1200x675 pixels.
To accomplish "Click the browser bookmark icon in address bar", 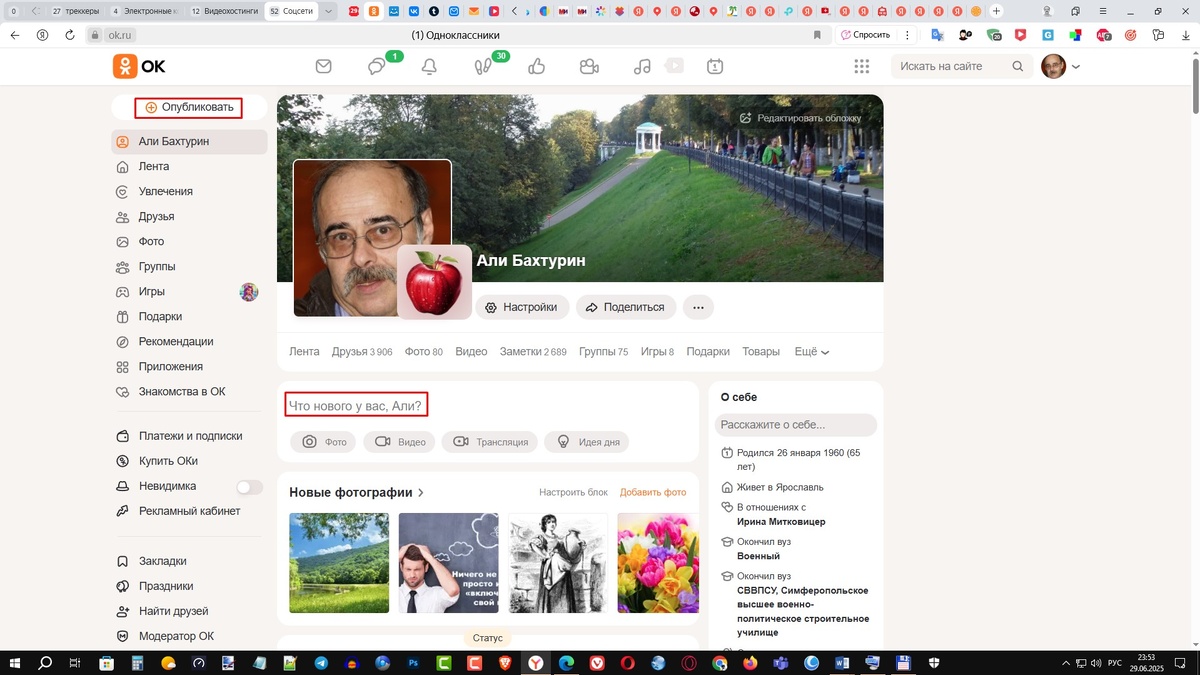I will [x=817, y=35].
